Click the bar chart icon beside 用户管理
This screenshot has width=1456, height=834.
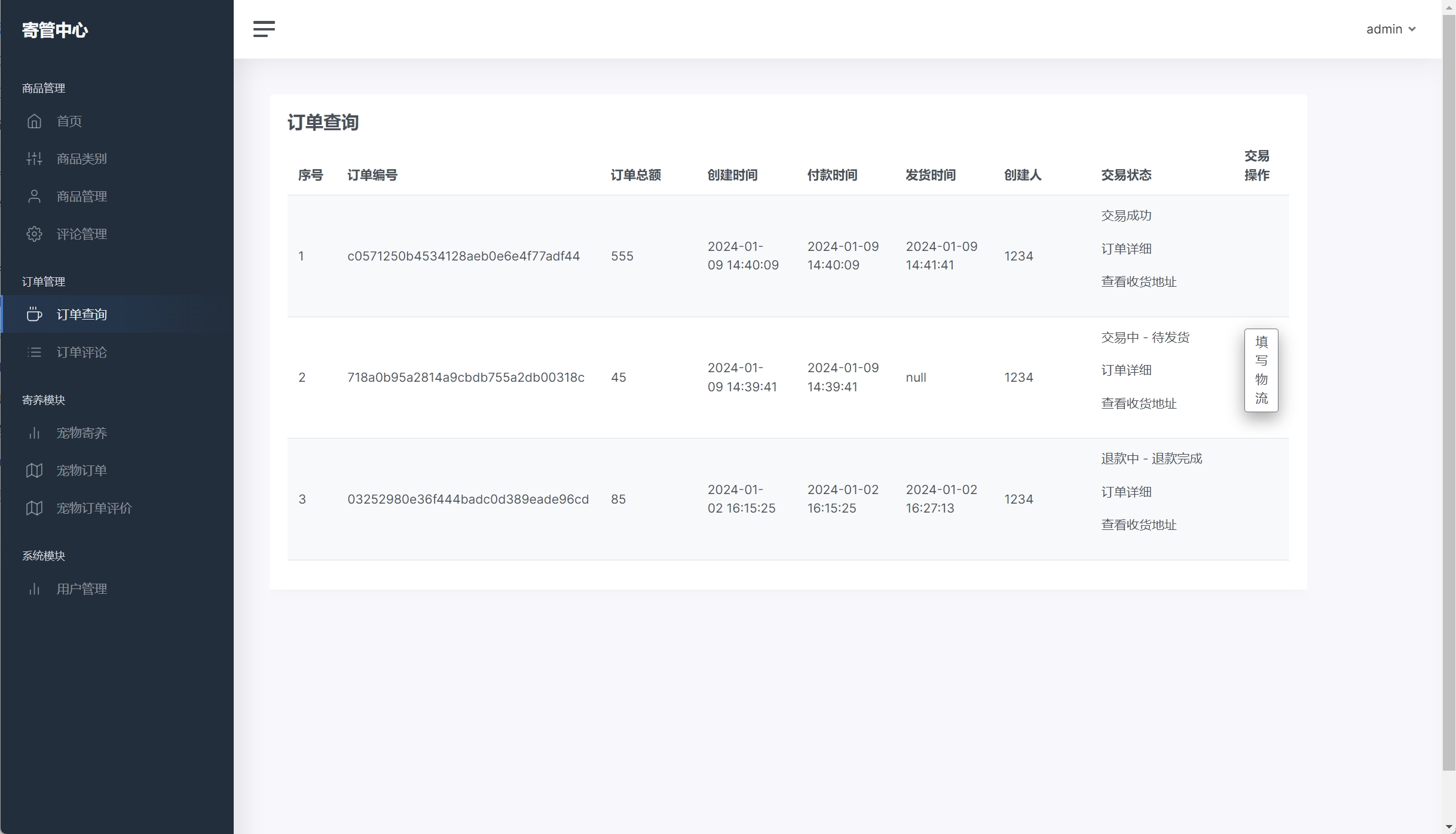pyautogui.click(x=34, y=589)
